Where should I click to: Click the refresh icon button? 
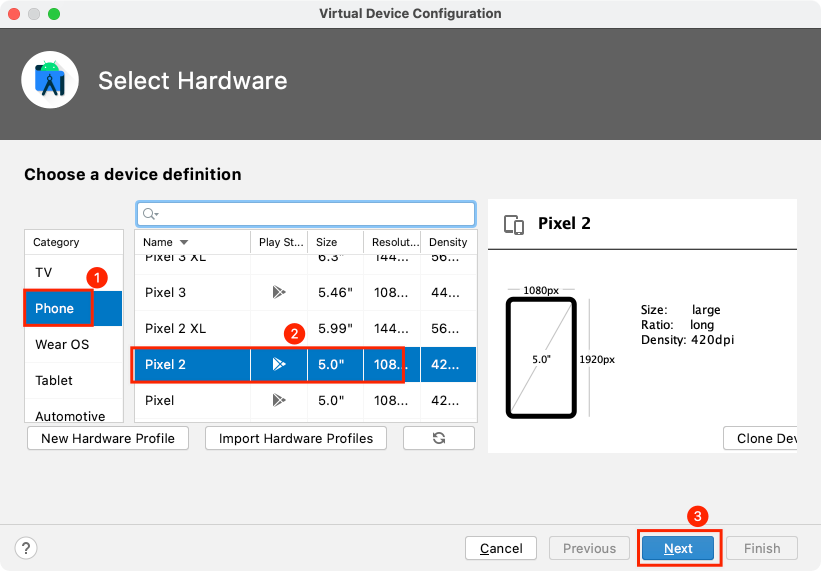(x=438, y=438)
